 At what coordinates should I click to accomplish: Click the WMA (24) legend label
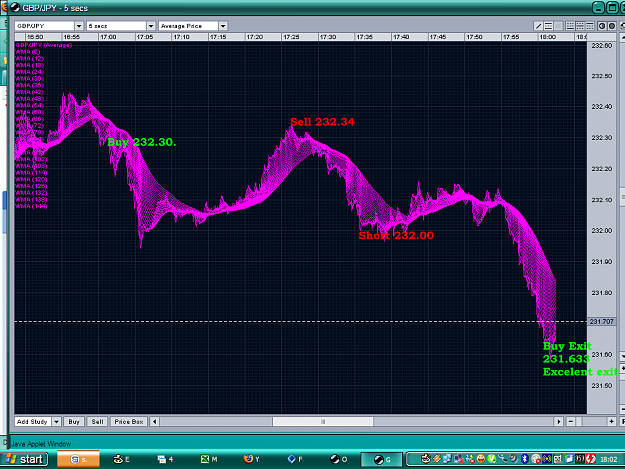(x=29, y=72)
